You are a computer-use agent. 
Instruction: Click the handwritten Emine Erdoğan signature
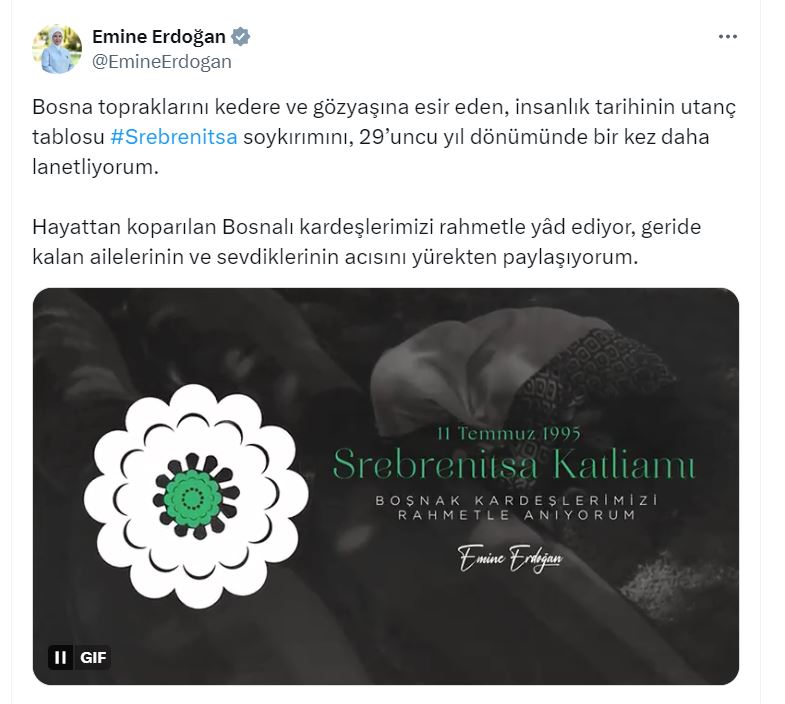(x=510, y=557)
